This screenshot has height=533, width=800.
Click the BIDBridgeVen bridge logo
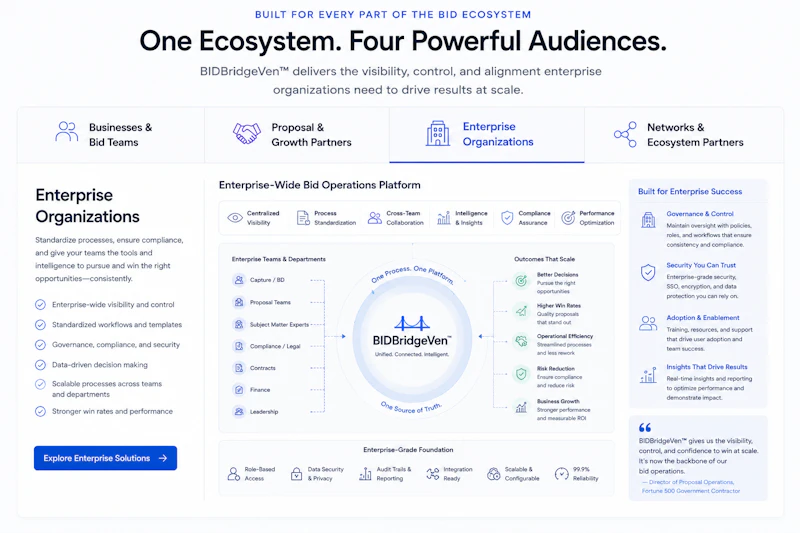pyautogui.click(x=412, y=323)
